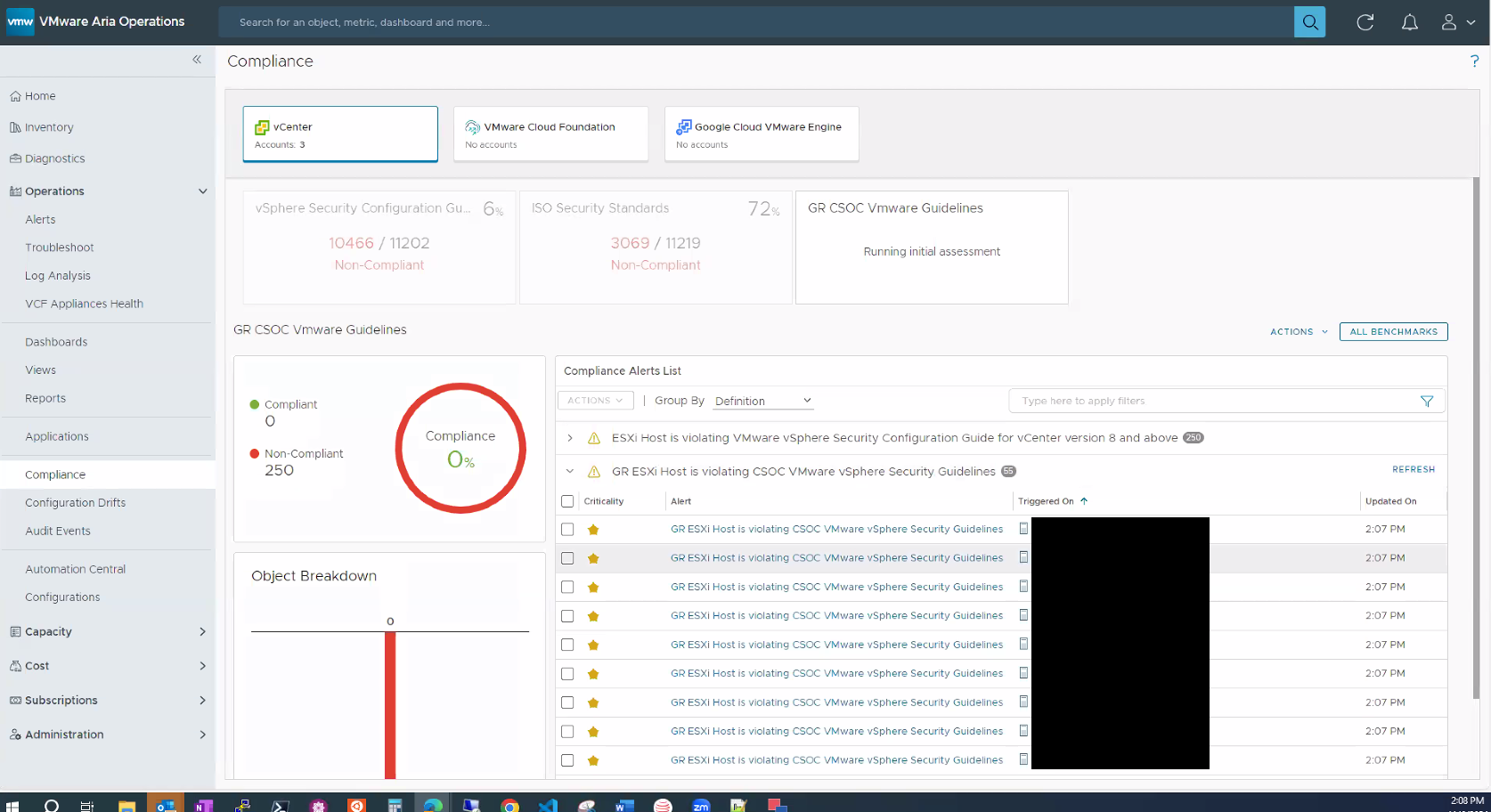Viewport: 1491px width, 812px height.
Task: Click the alerts filter text field
Action: 1216,402
